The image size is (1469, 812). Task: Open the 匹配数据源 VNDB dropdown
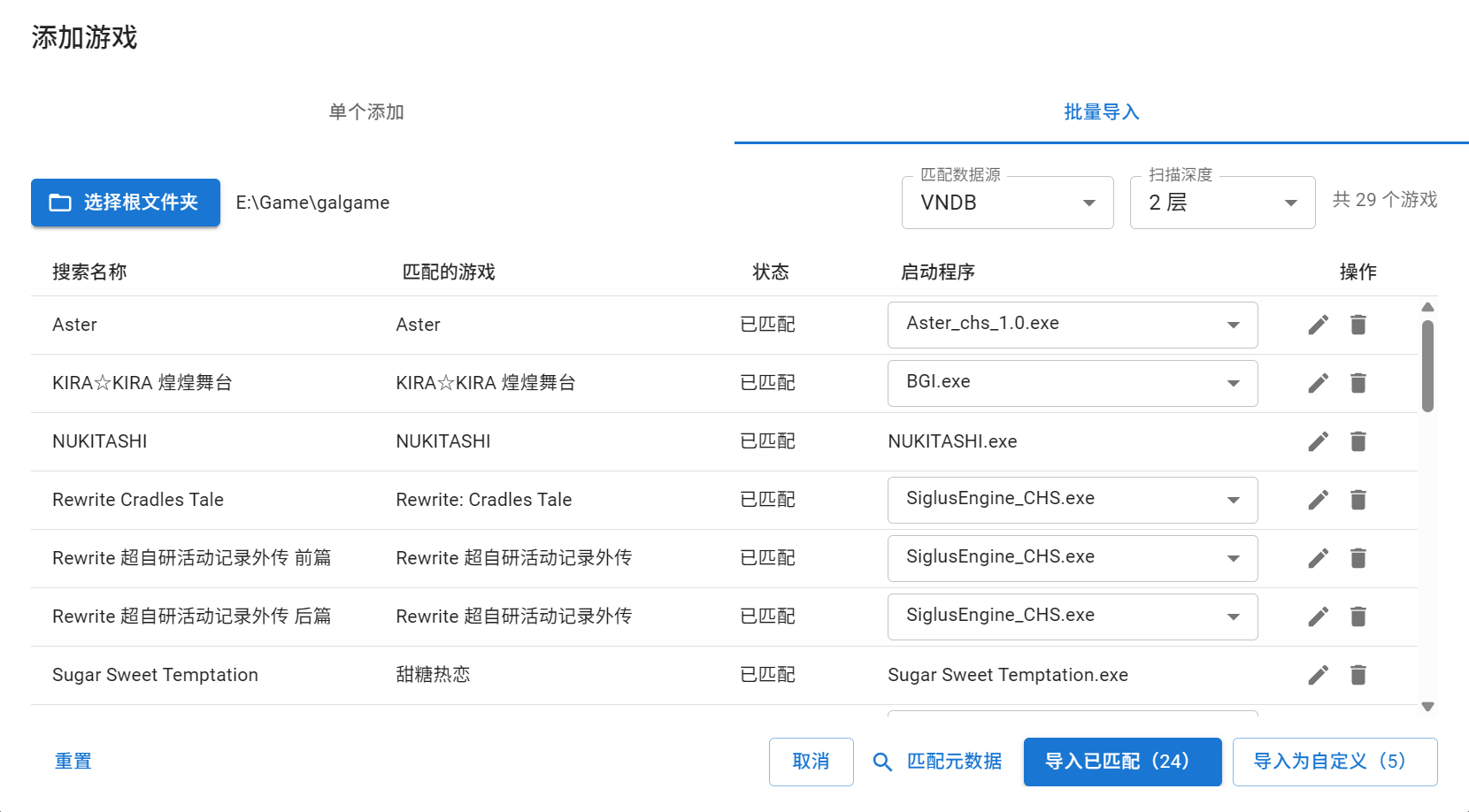coord(1007,203)
